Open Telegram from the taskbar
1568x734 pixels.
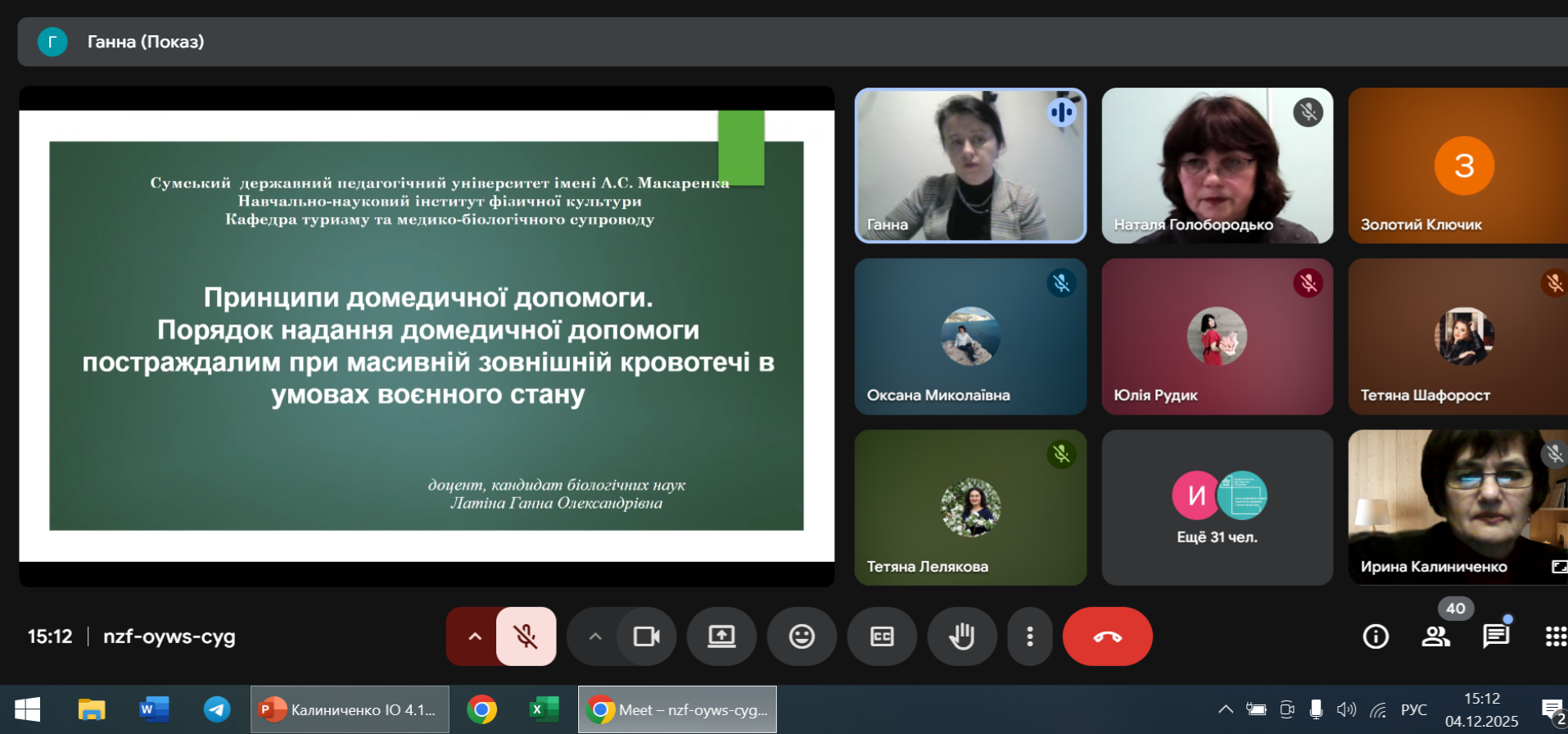[217, 709]
